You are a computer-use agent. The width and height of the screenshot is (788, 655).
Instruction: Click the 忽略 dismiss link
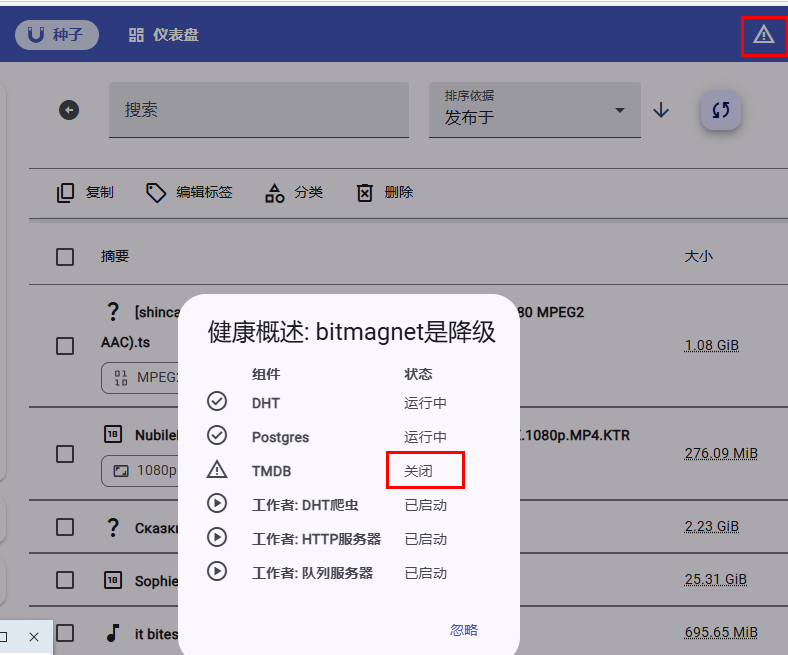click(463, 630)
